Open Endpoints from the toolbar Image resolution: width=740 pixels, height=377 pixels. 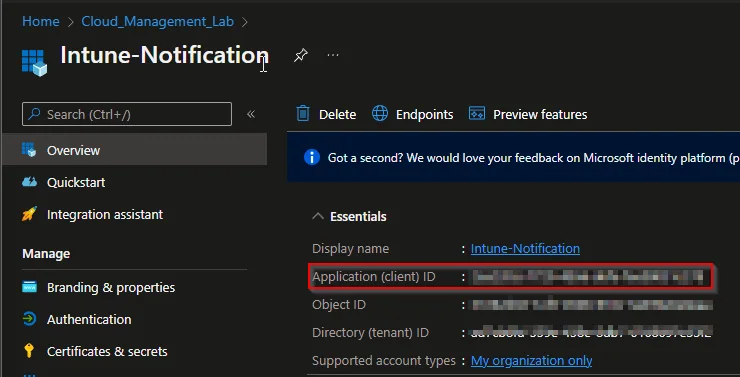(x=424, y=114)
